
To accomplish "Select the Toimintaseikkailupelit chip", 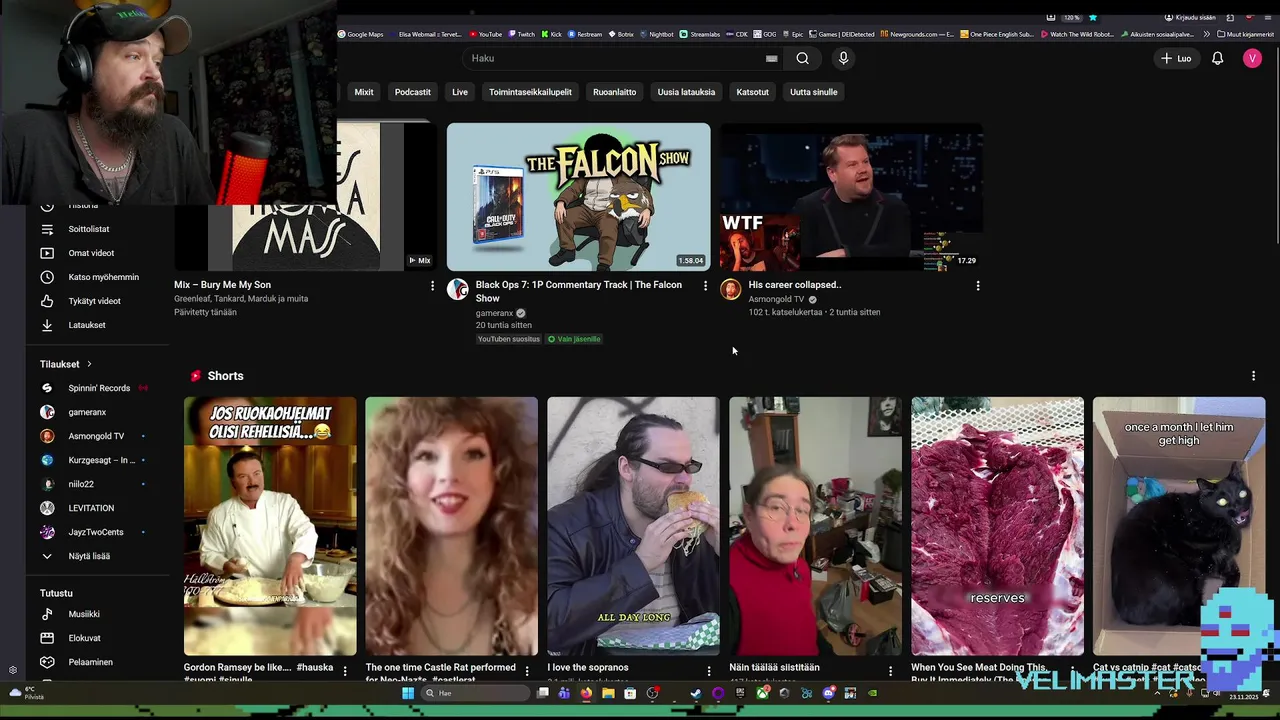I will 530,92.
